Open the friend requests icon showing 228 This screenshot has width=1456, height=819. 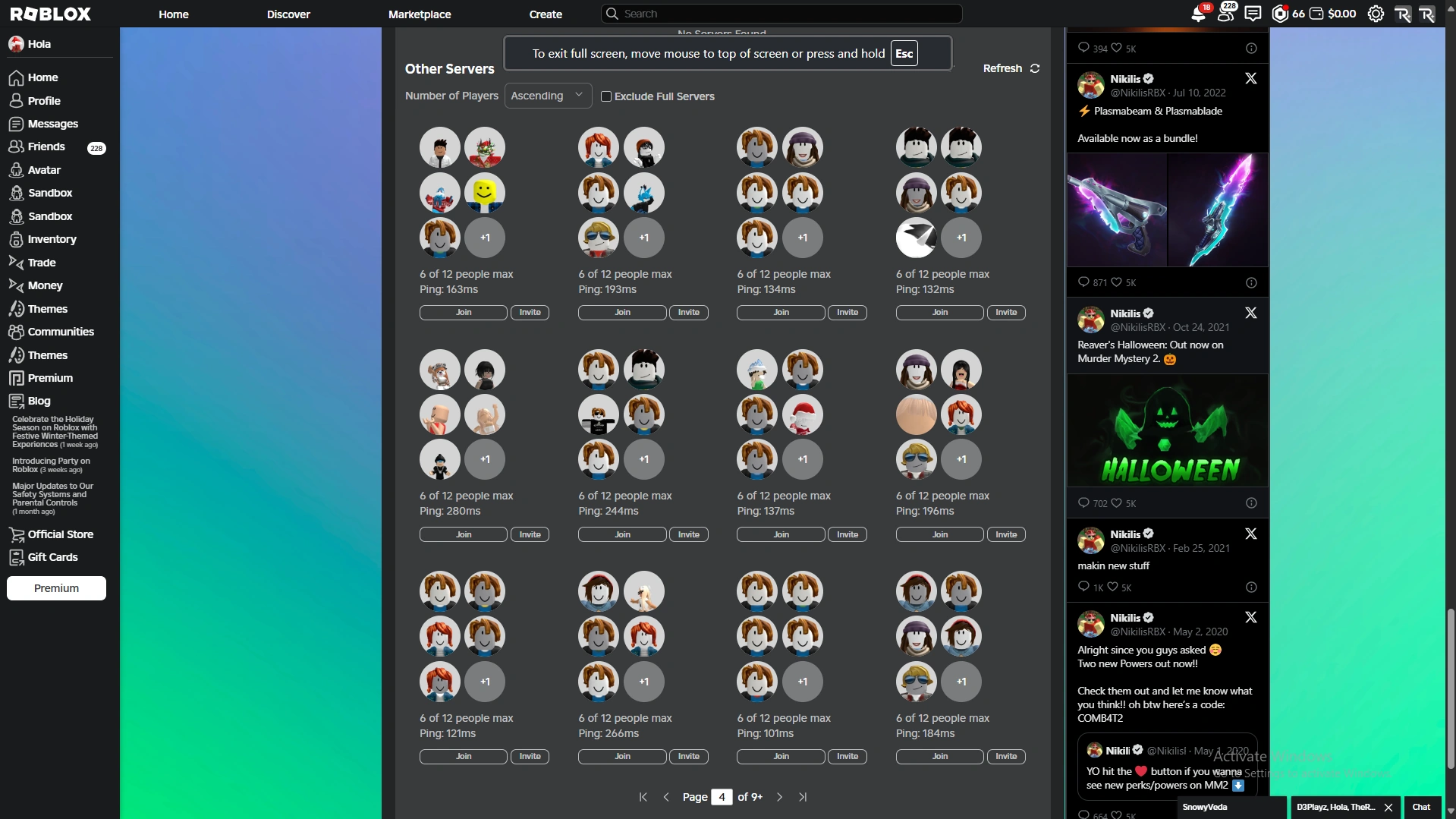coord(1226,14)
